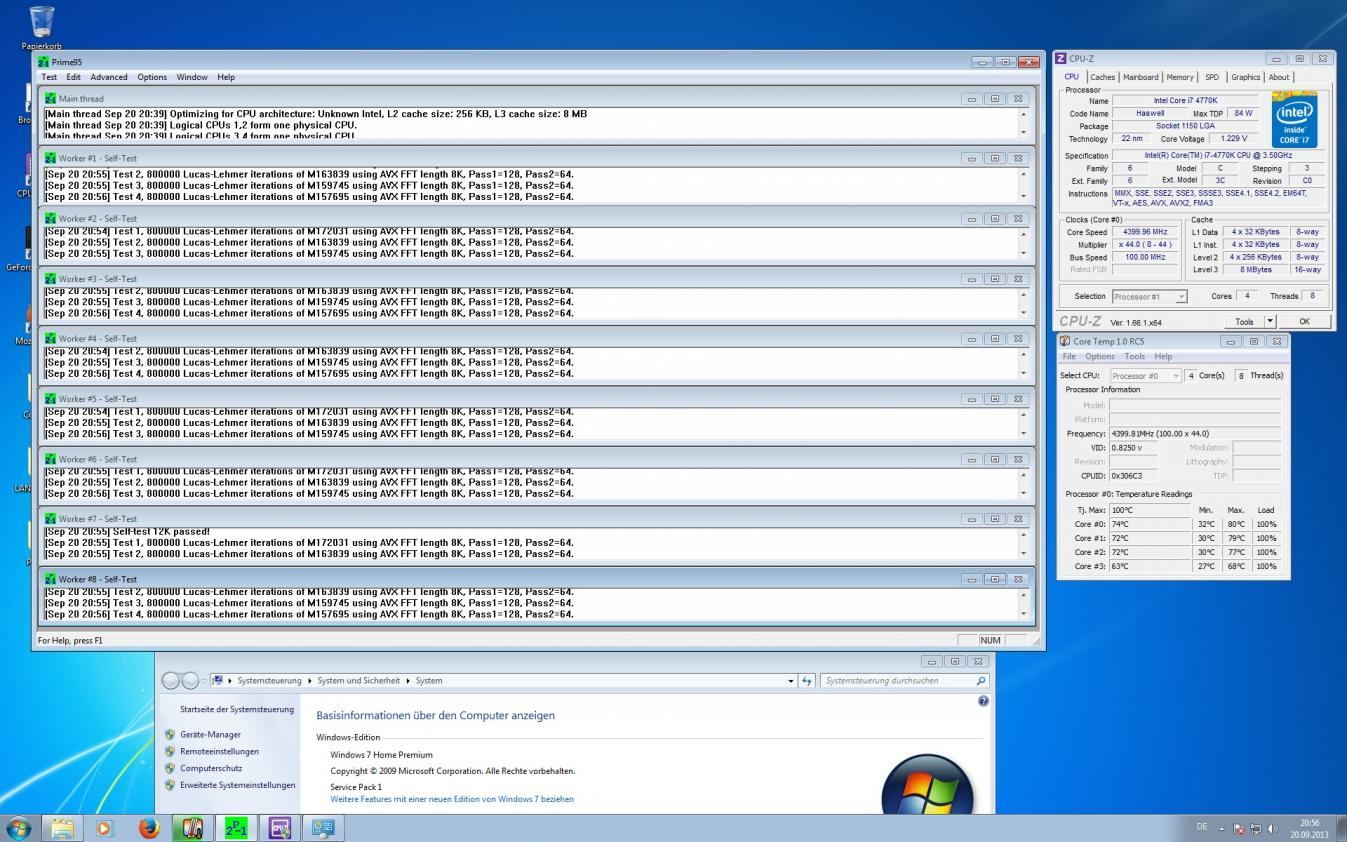Open the Computerschutz link
Screen dimensions: 1347x842
[x=211, y=769]
